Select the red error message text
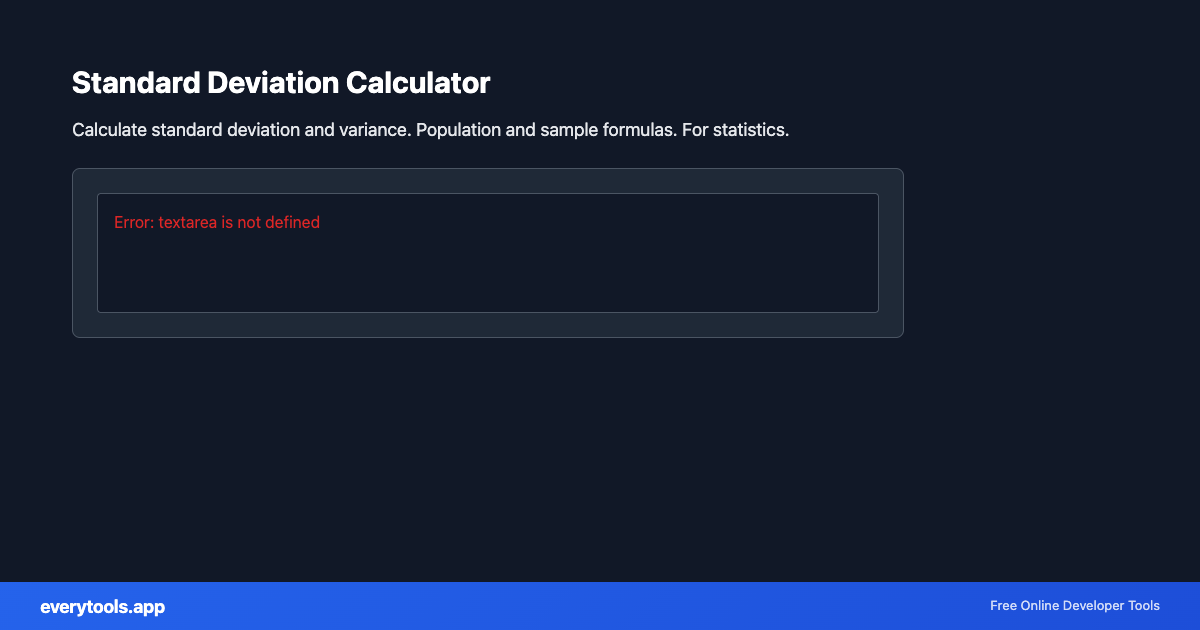This screenshot has width=1200, height=630. (x=217, y=222)
